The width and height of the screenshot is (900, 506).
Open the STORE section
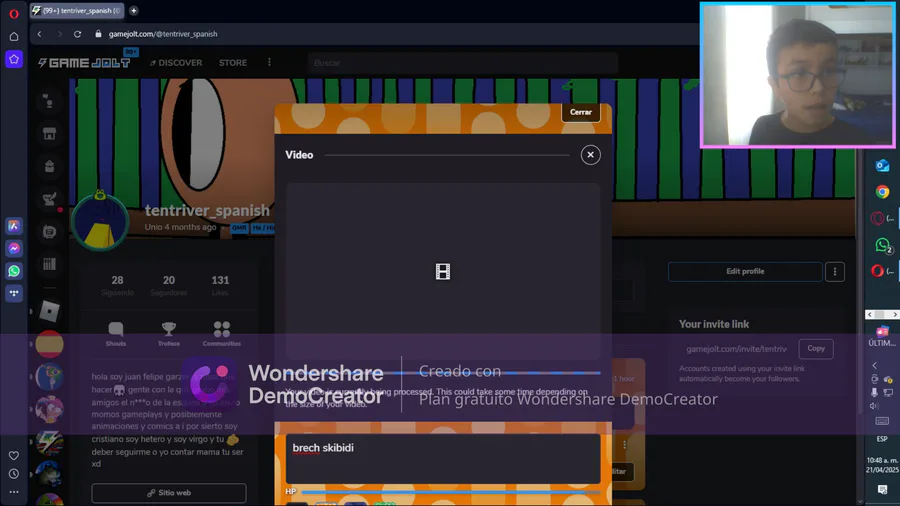click(232, 63)
